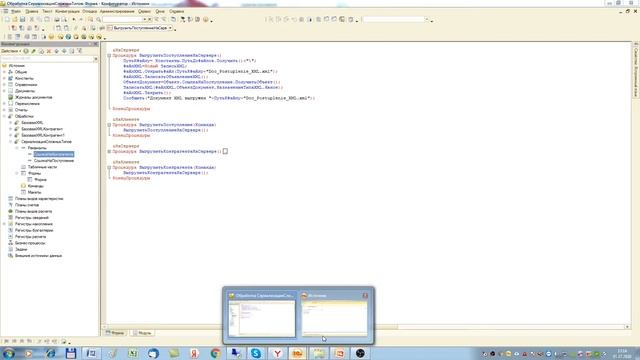Open the ВыгрузитьПоступлениеНаСерв procedure dropdown
Viewport: 640px width, 360px height.
tap(170, 28)
